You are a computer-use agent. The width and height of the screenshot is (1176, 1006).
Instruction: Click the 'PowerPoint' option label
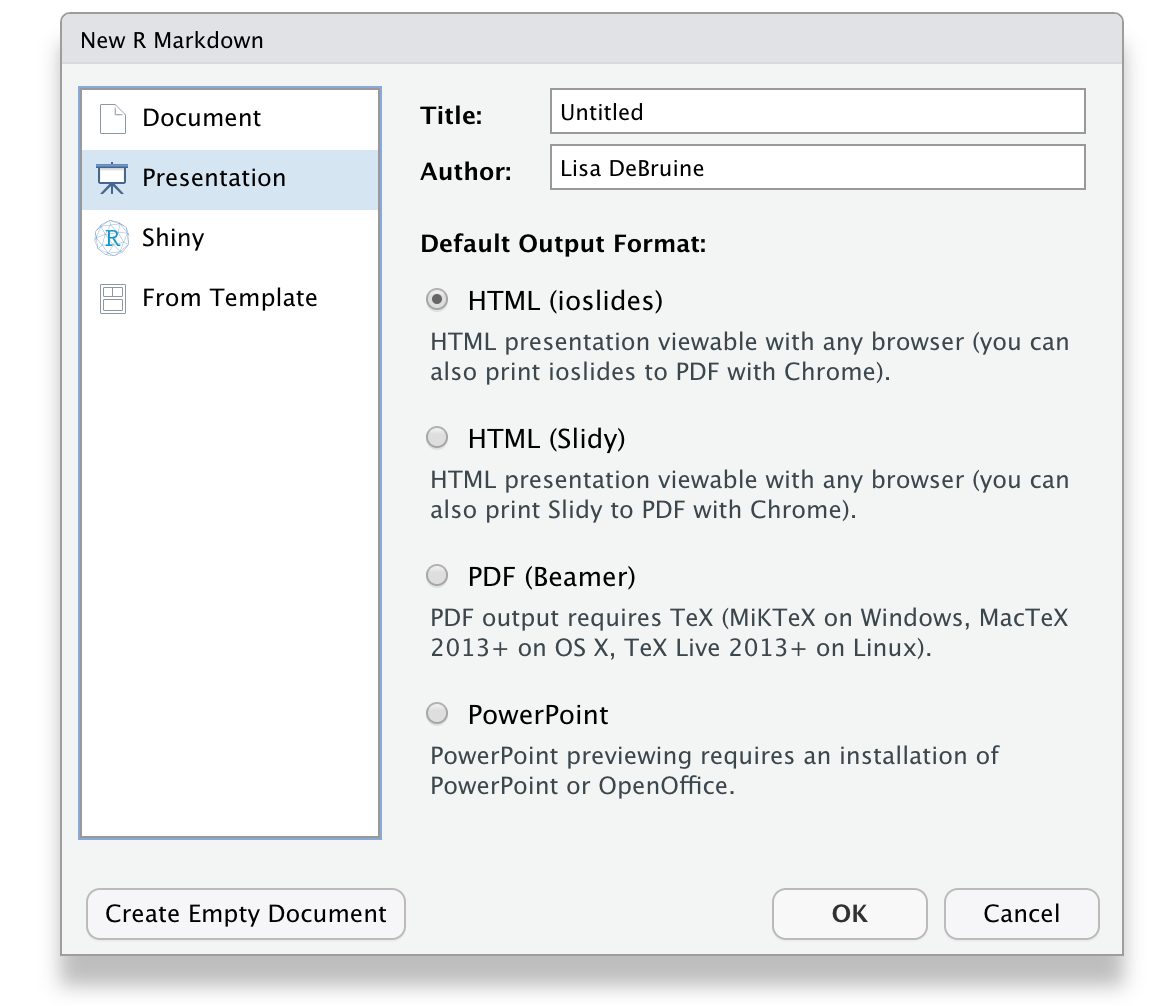pos(538,715)
